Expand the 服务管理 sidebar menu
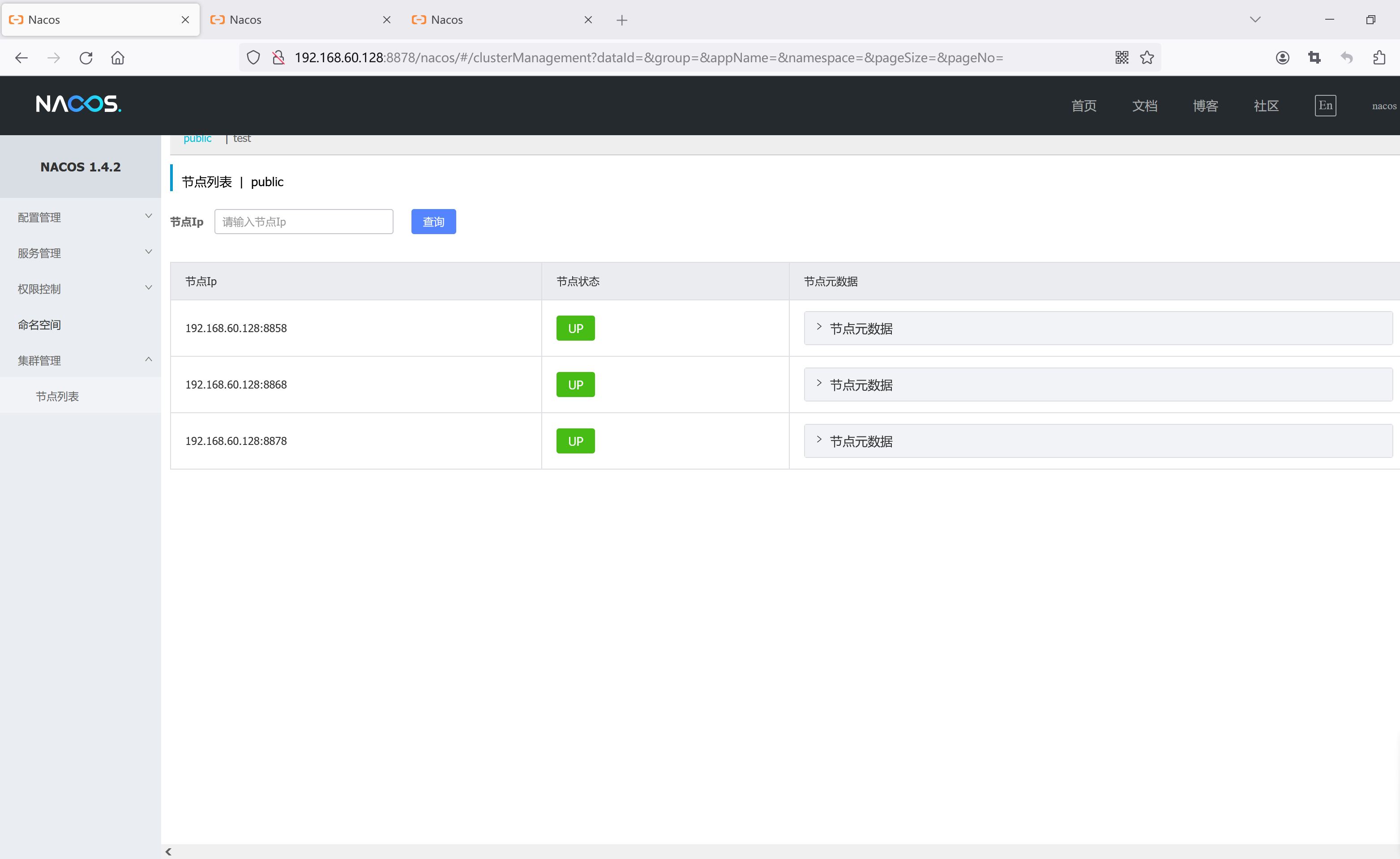The image size is (1400, 859). 81,253
